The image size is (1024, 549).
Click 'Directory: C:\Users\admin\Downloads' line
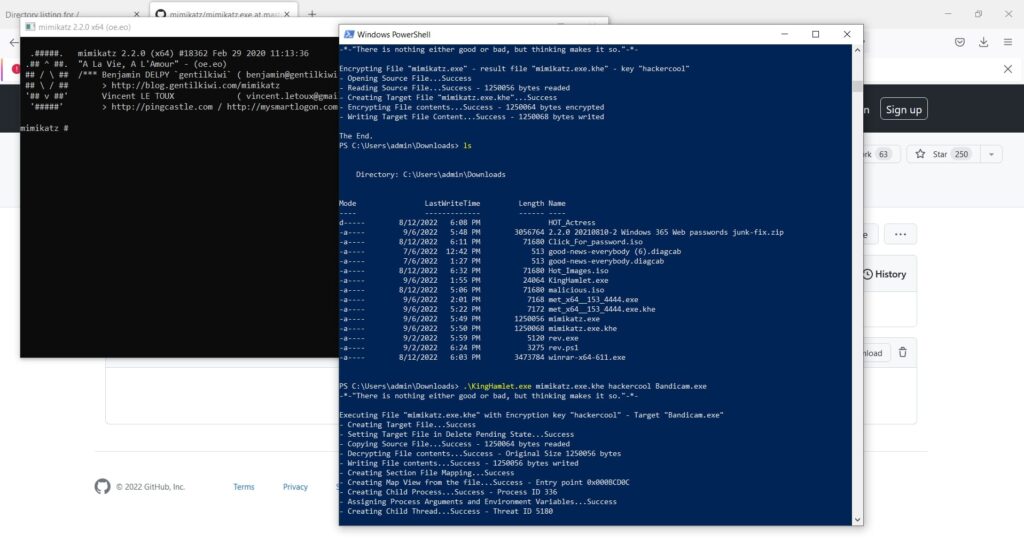430,174
